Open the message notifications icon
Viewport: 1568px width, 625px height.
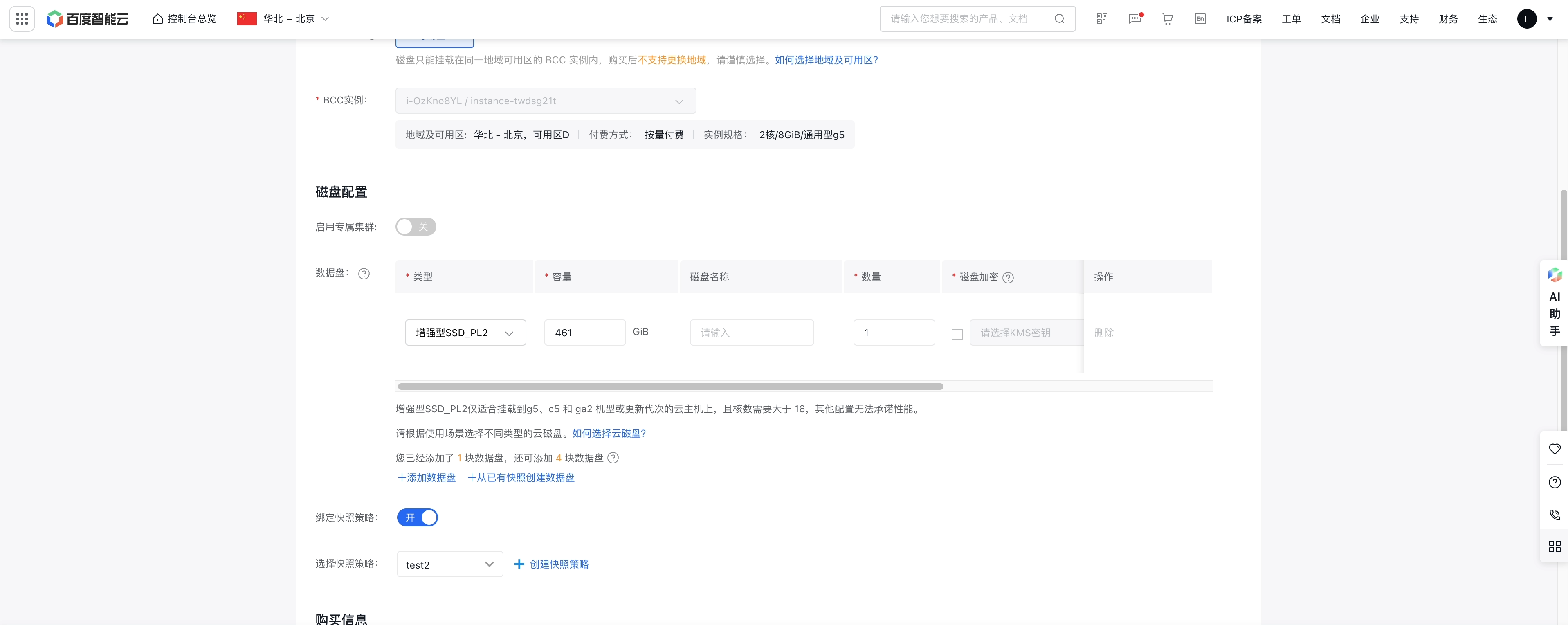[x=1135, y=19]
